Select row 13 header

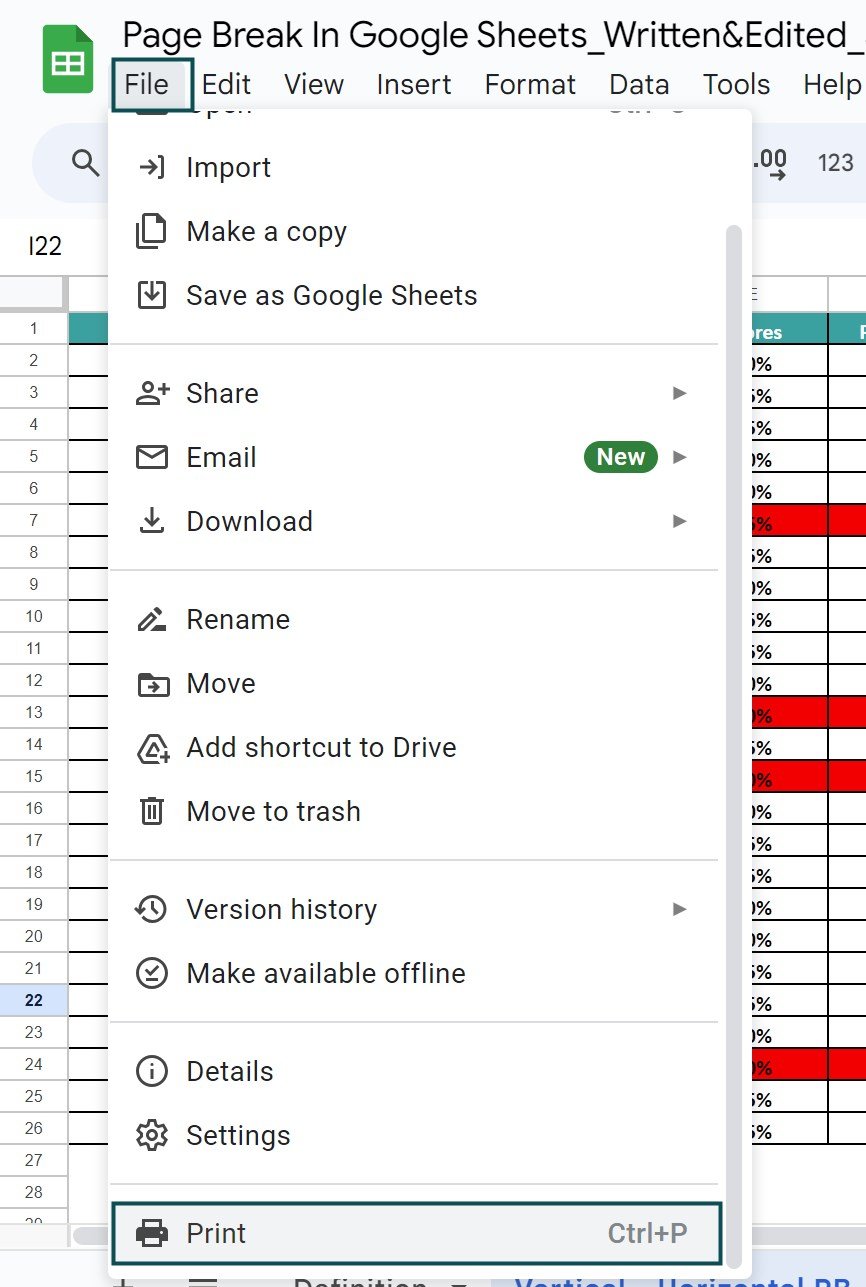click(x=34, y=712)
